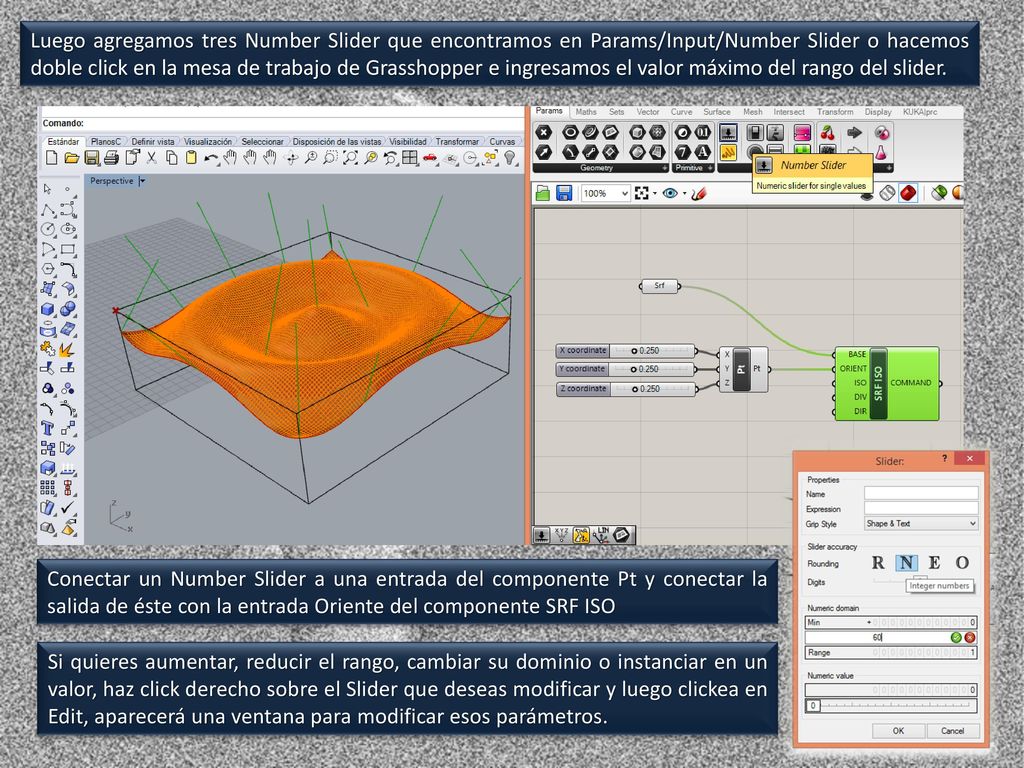Toggle the green selected-only preview icon

coord(939,193)
